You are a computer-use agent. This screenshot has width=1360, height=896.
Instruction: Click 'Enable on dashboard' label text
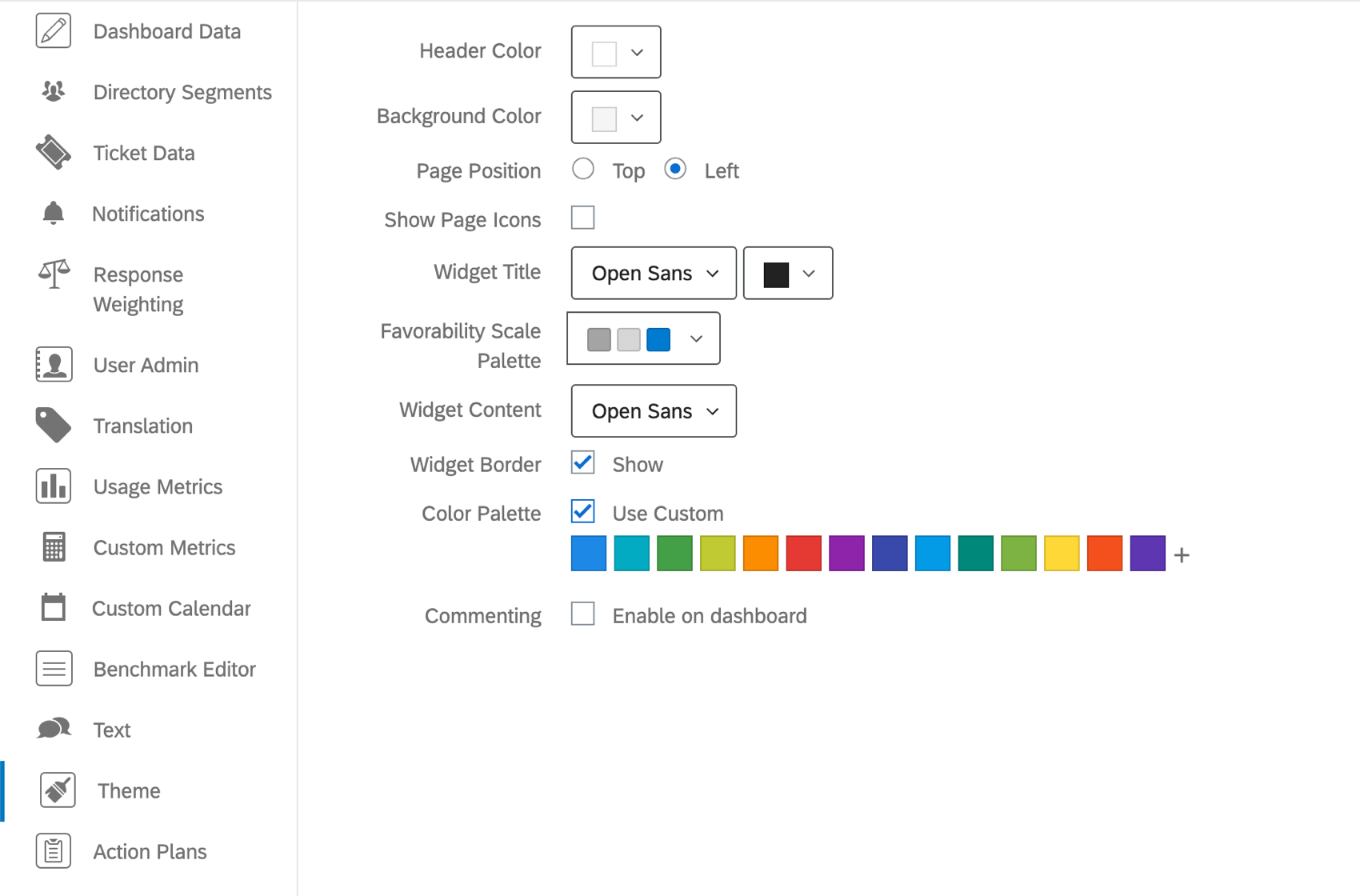710,616
